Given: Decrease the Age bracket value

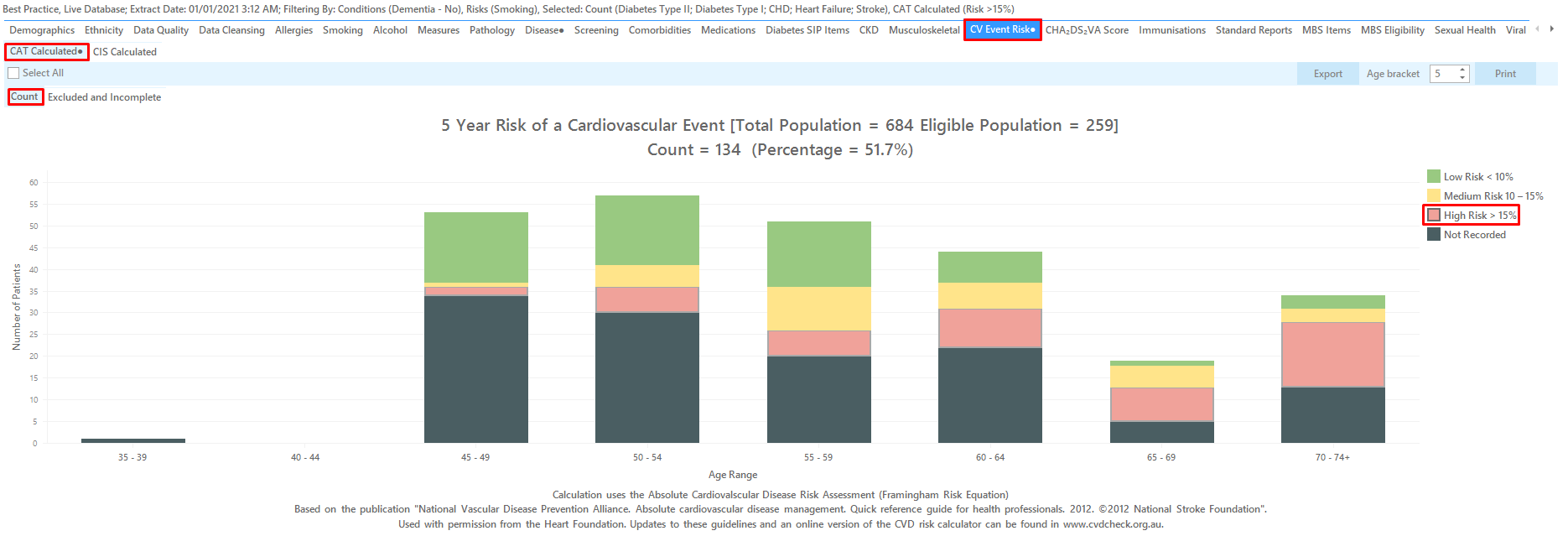Looking at the screenshot, I should [1463, 78].
